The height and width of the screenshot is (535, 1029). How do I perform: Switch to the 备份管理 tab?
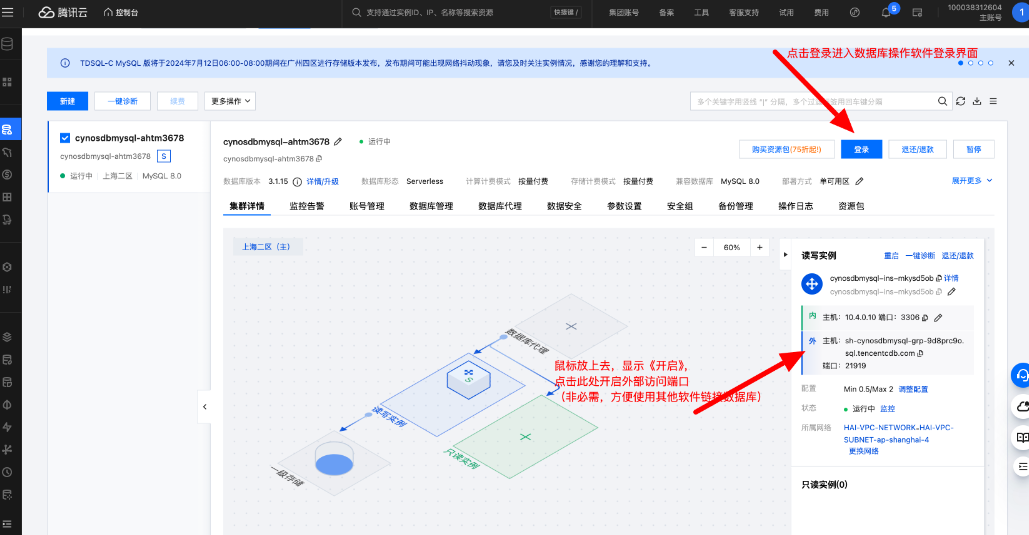pos(736,206)
